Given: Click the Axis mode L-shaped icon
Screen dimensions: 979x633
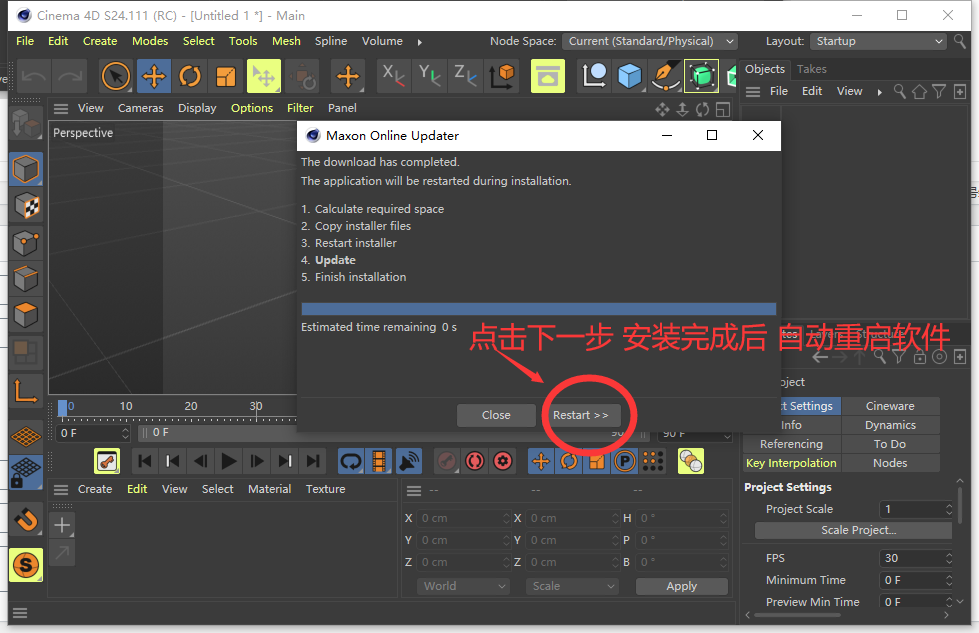Looking at the screenshot, I should point(26,392).
